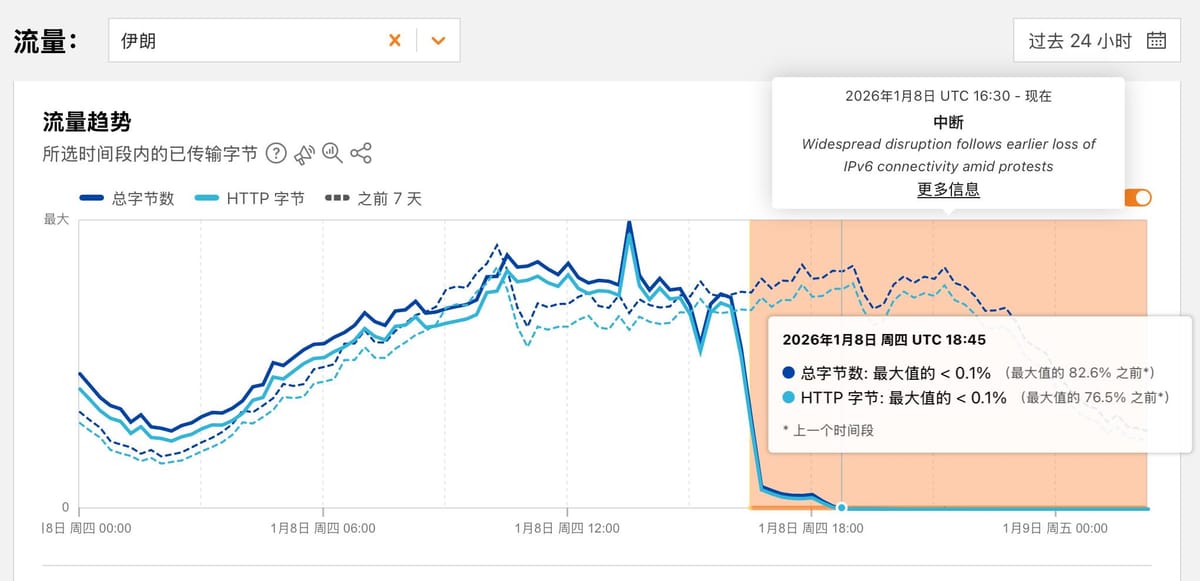Click the dashed 之前 7 天 legend marker
Screen dimensions: 1200x581
(x=338, y=199)
